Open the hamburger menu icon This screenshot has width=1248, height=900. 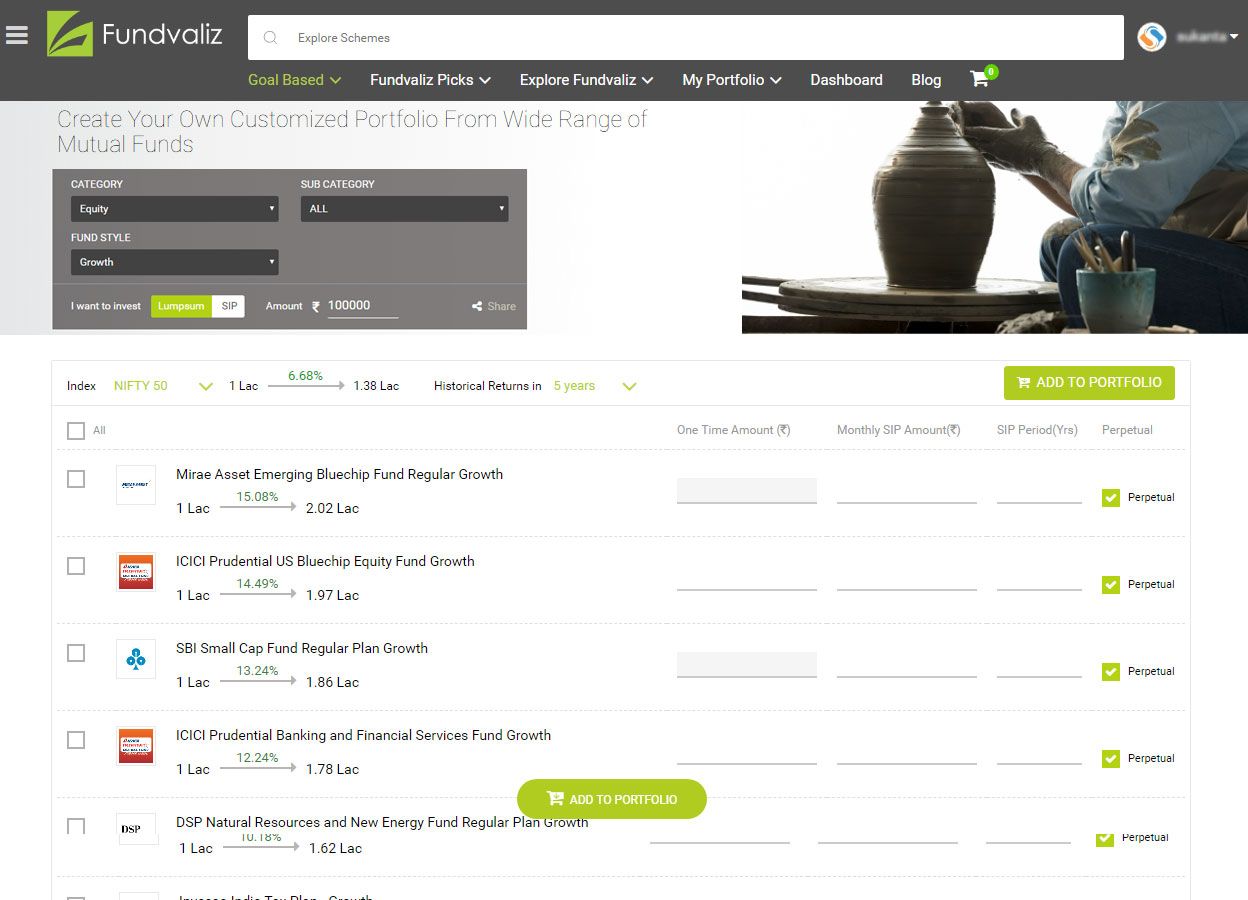click(x=16, y=35)
